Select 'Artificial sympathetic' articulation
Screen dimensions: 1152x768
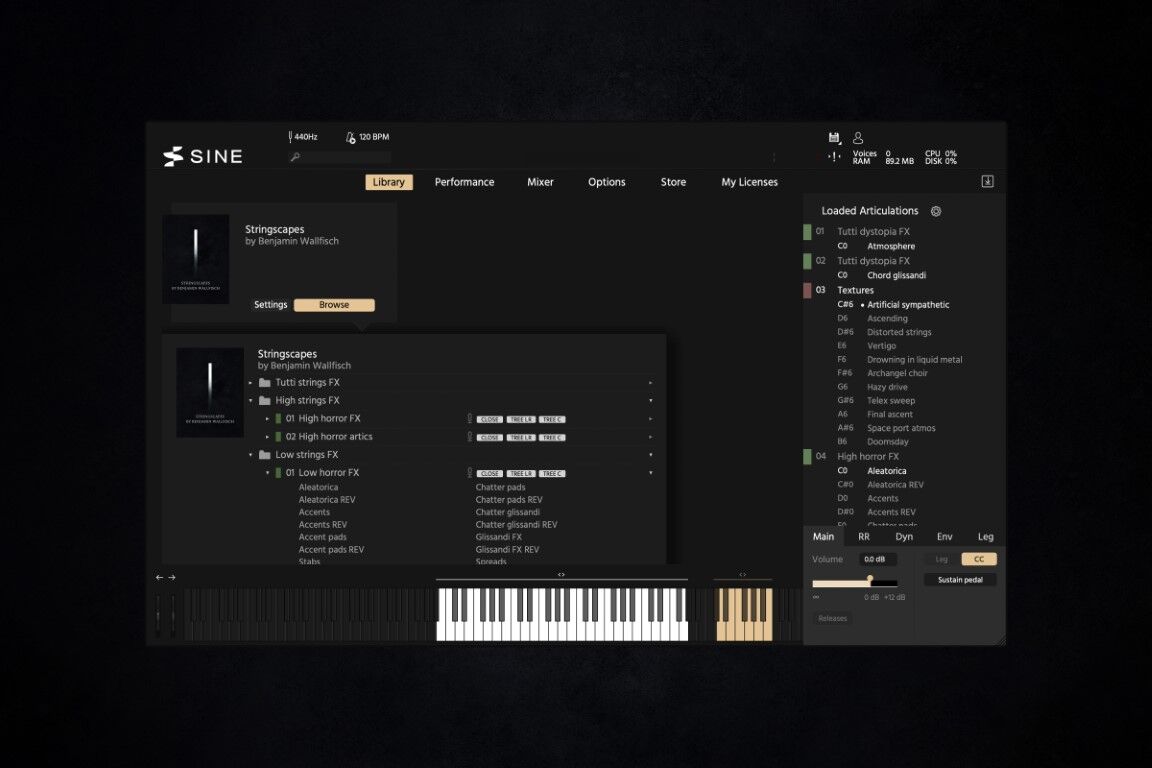point(908,304)
